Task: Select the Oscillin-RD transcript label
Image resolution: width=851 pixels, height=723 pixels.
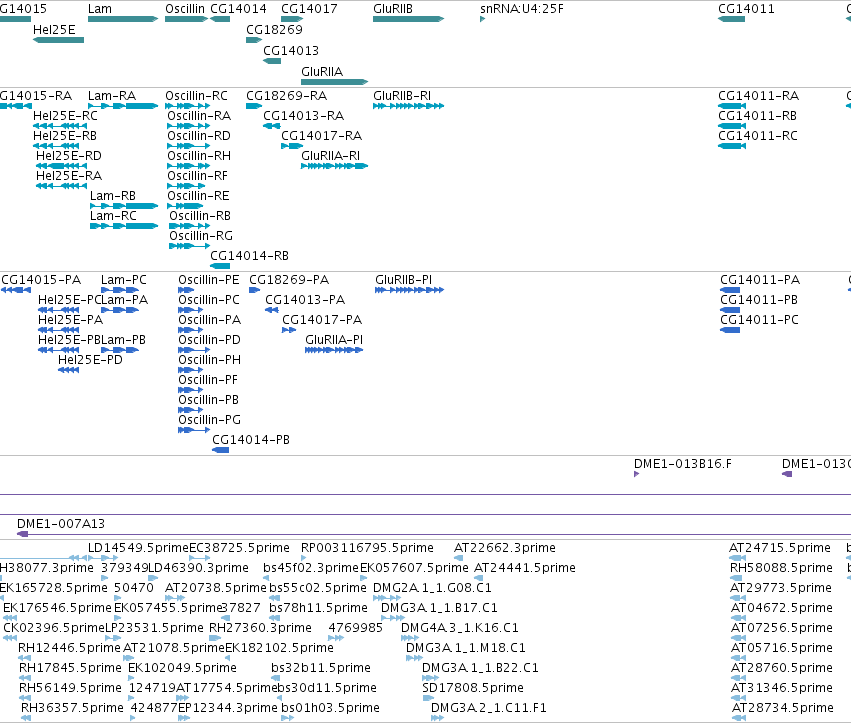Action: (199, 136)
